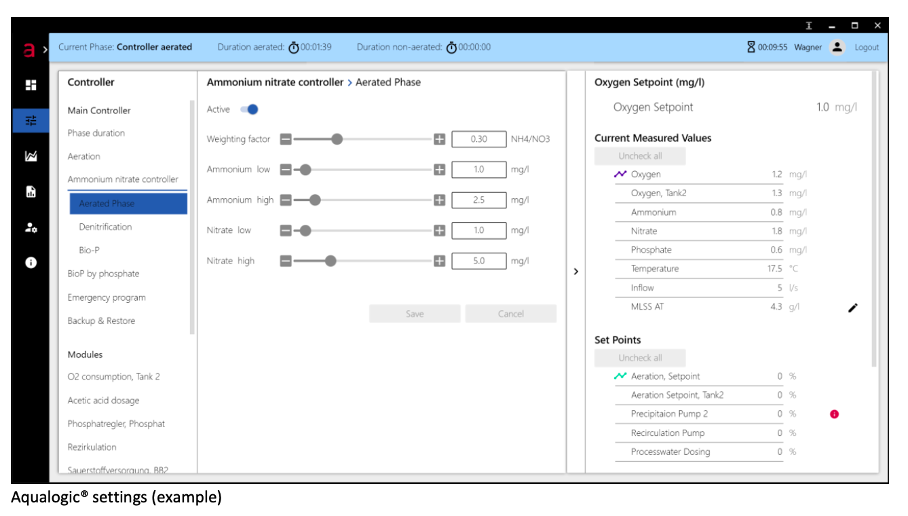
Task: Click Logout link in the header
Action: (866, 47)
